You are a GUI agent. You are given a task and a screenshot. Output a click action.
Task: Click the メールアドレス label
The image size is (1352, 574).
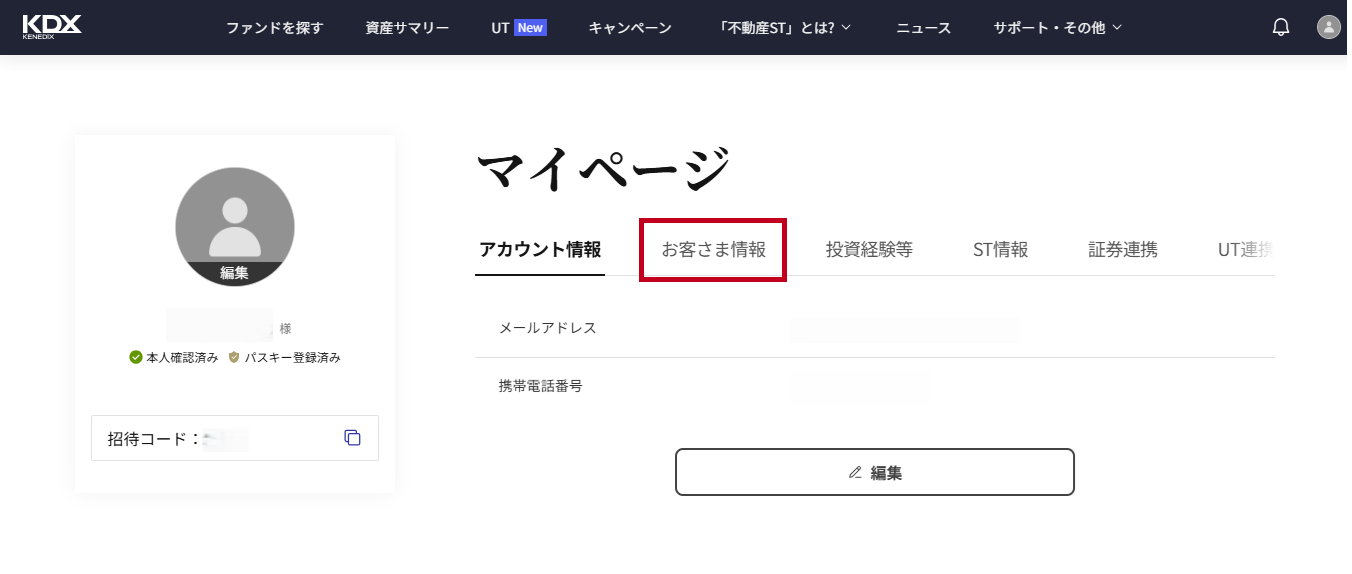[548, 328]
